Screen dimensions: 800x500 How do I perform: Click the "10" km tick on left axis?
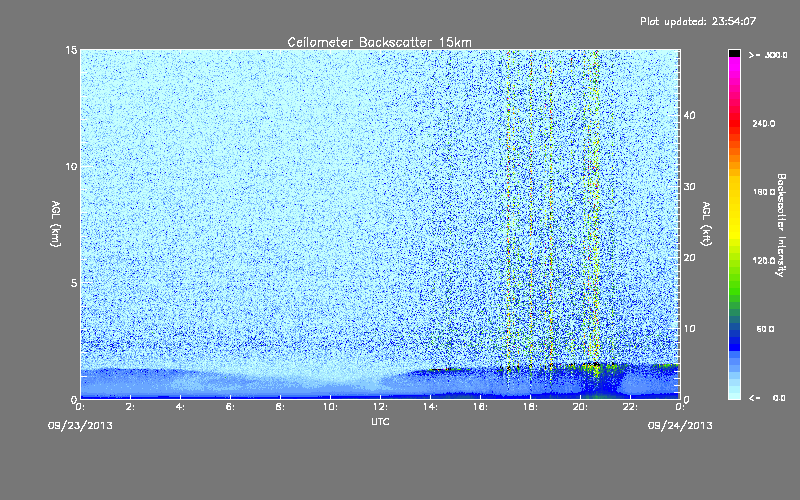pyautogui.click(x=71, y=167)
